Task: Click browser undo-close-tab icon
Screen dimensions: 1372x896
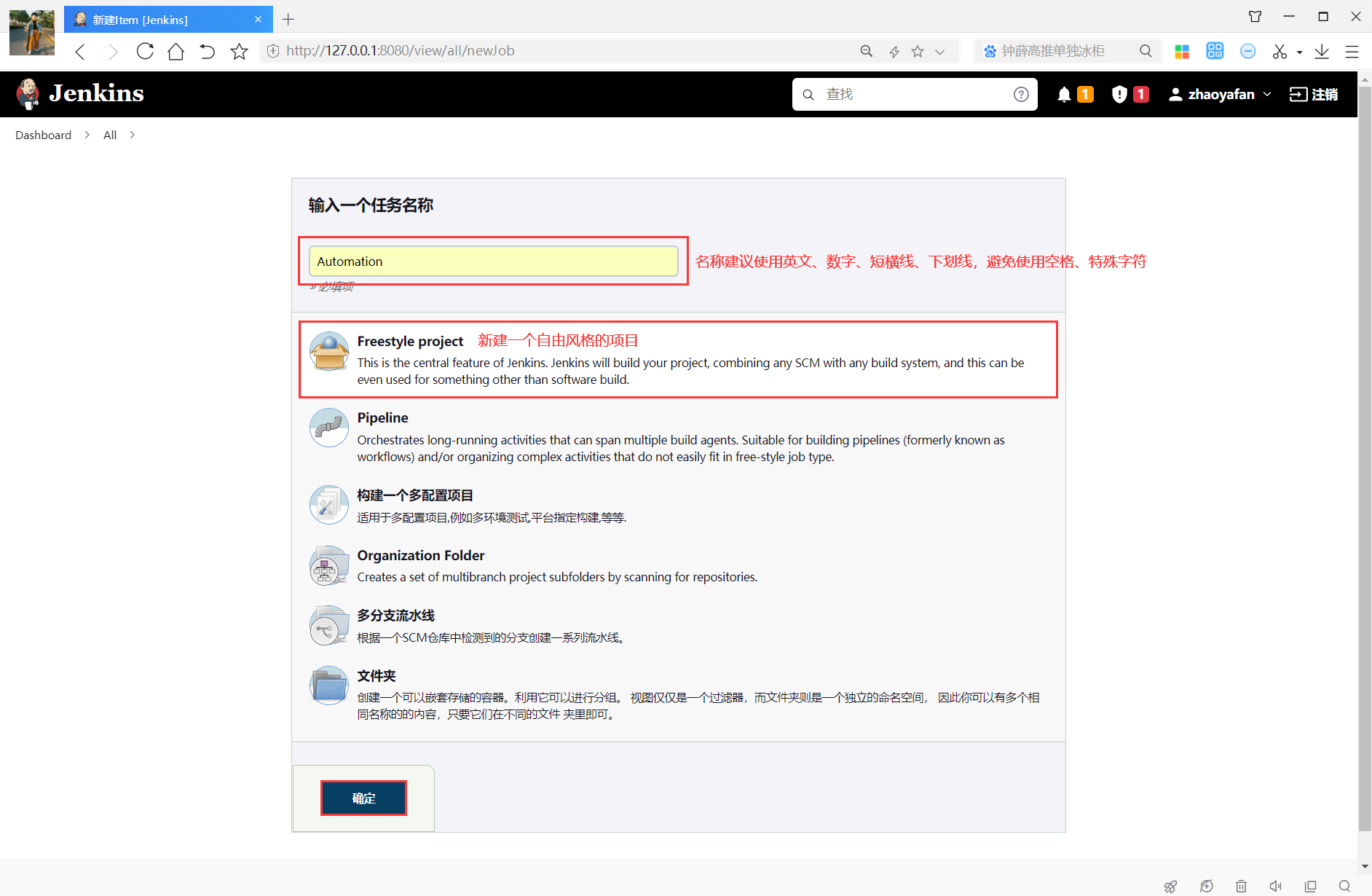Action: click(207, 51)
